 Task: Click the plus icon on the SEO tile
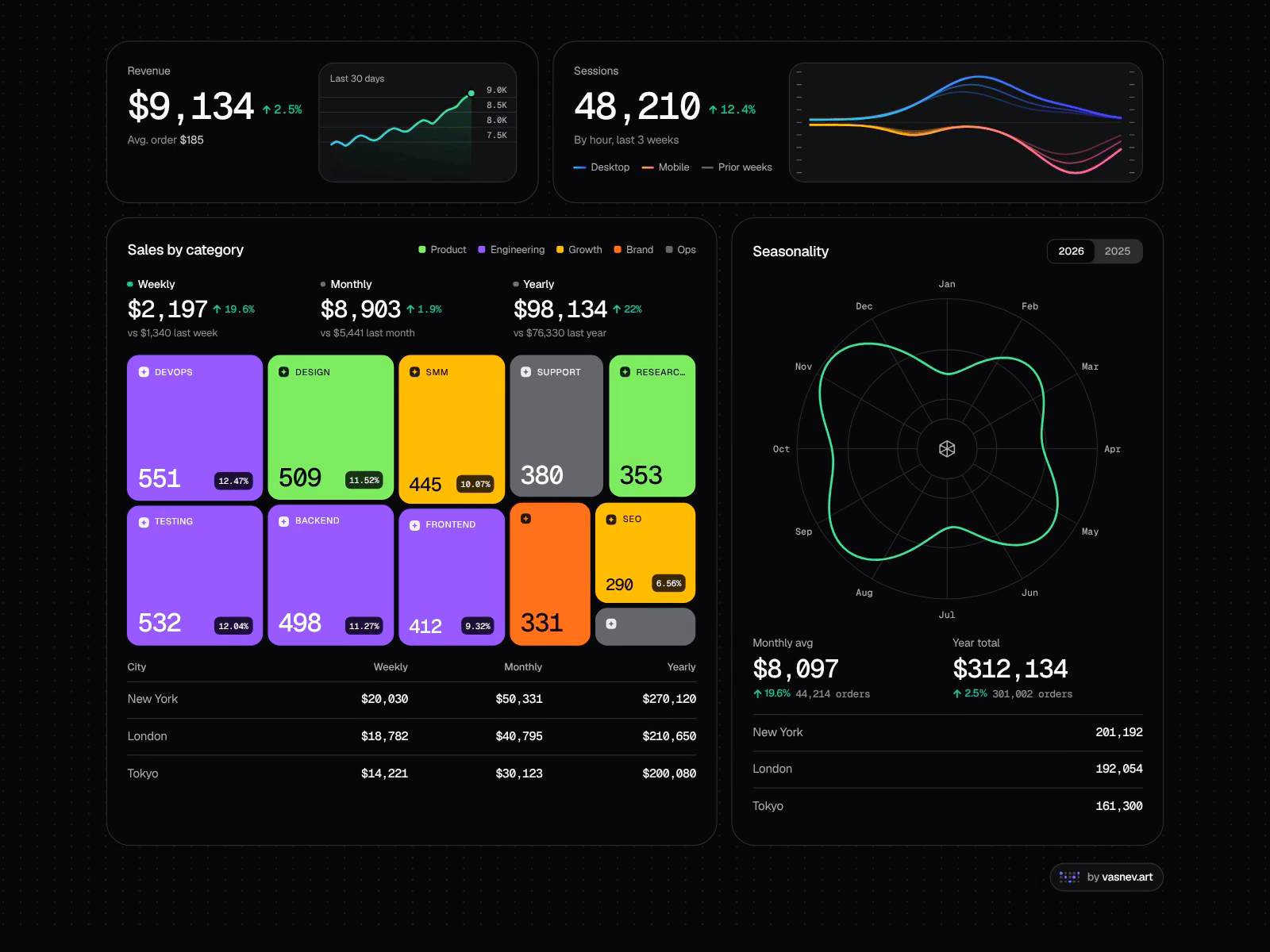point(611,520)
